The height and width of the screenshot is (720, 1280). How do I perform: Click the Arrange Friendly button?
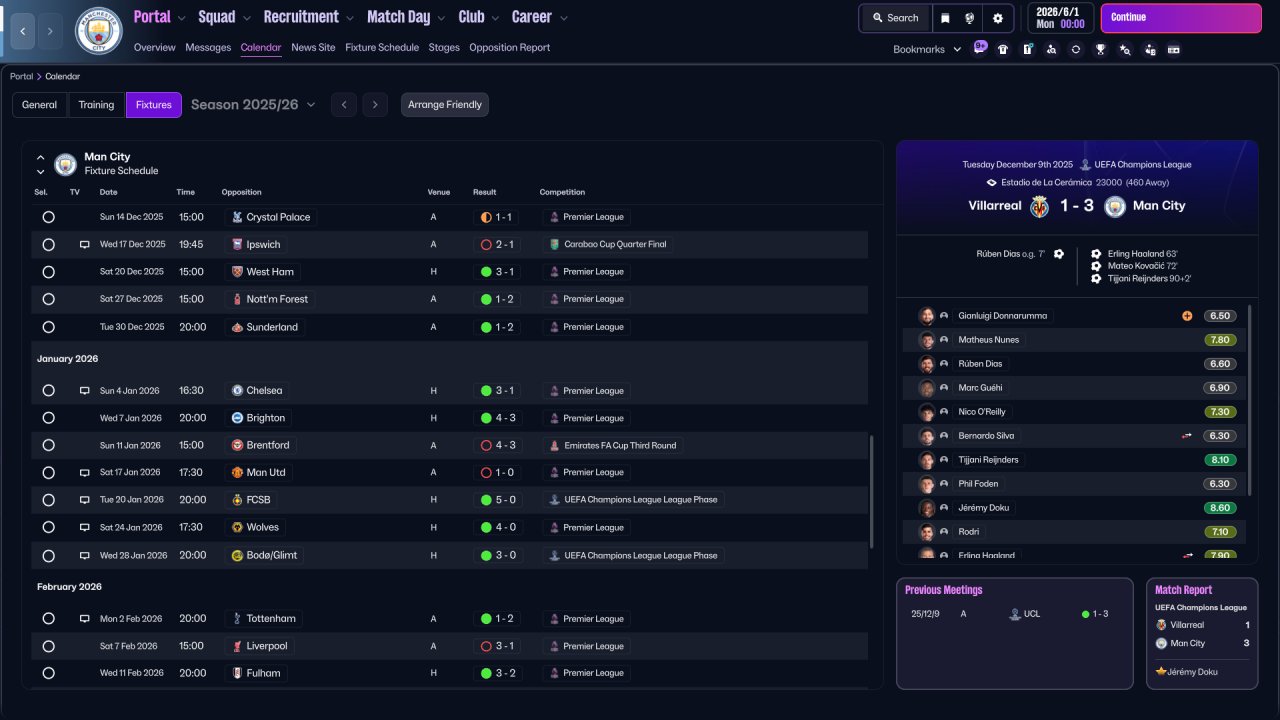click(x=445, y=105)
